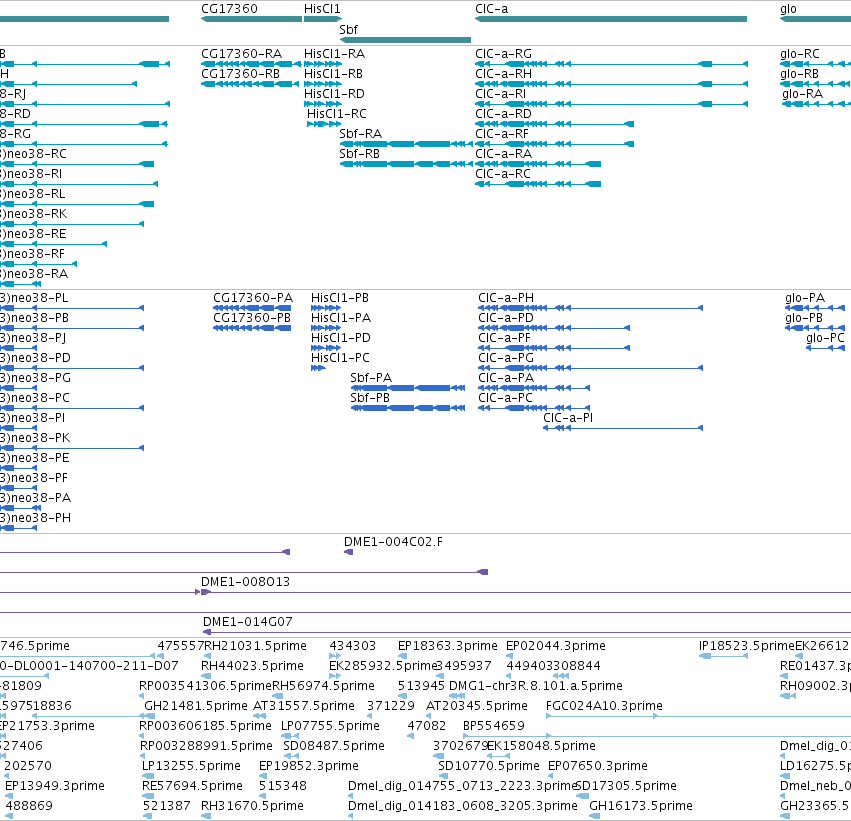Select feature BP554659
The height and width of the screenshot is (821, 851).
(x=493, y=726)
